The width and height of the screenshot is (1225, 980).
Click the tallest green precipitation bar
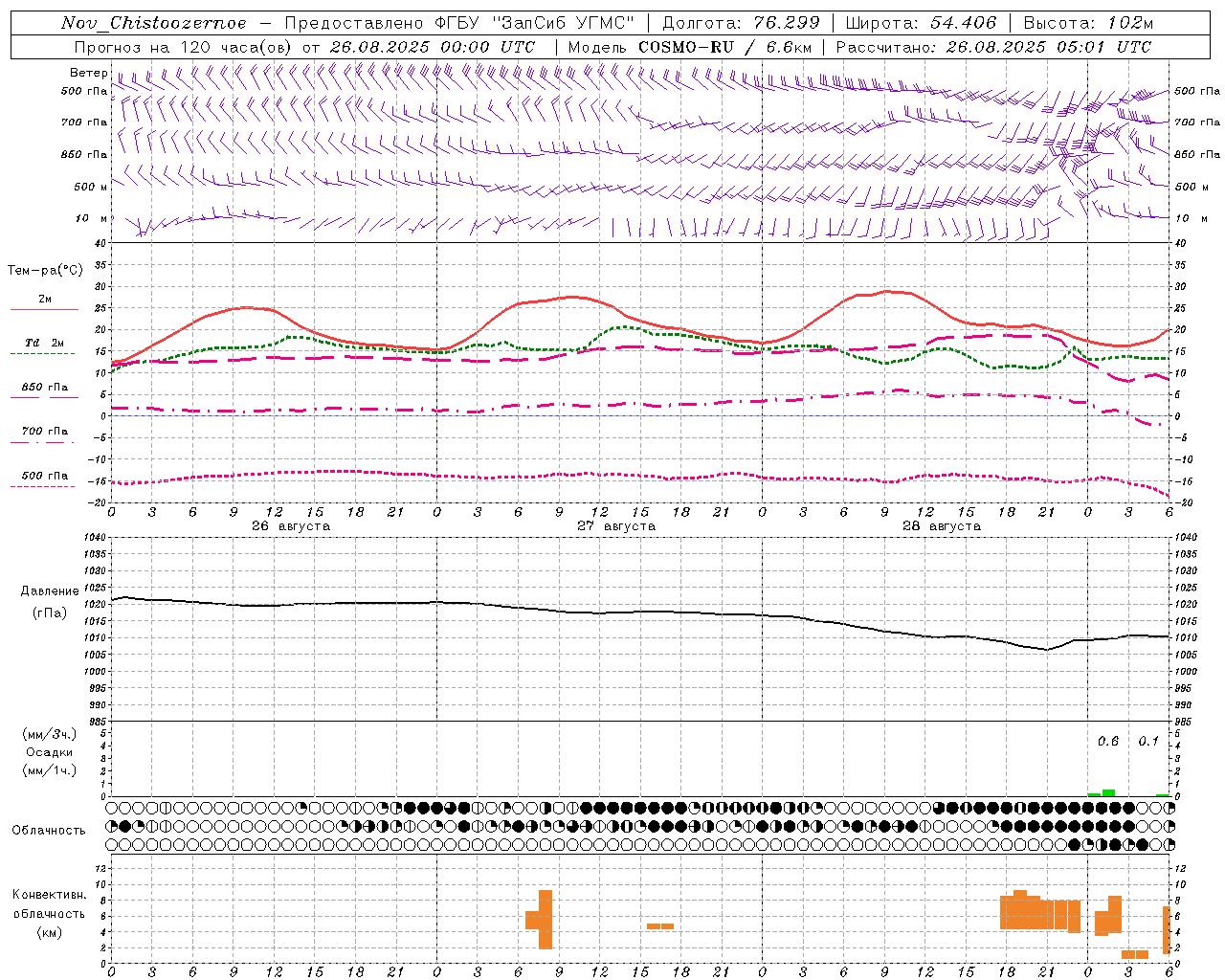(1108, 792)
